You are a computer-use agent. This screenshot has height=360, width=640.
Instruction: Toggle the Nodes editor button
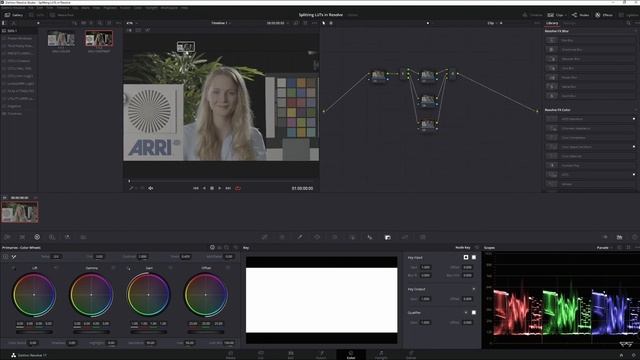(x=580, y=15)
